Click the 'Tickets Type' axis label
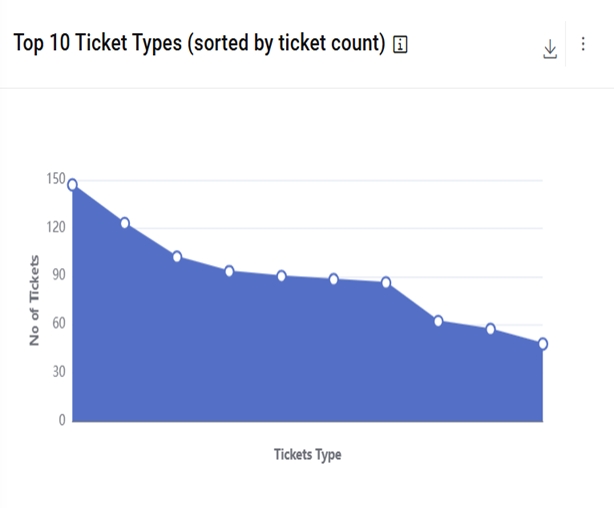The width and height of the screenshot is (614, 508). pyautogui.click(x=308, y=455)
